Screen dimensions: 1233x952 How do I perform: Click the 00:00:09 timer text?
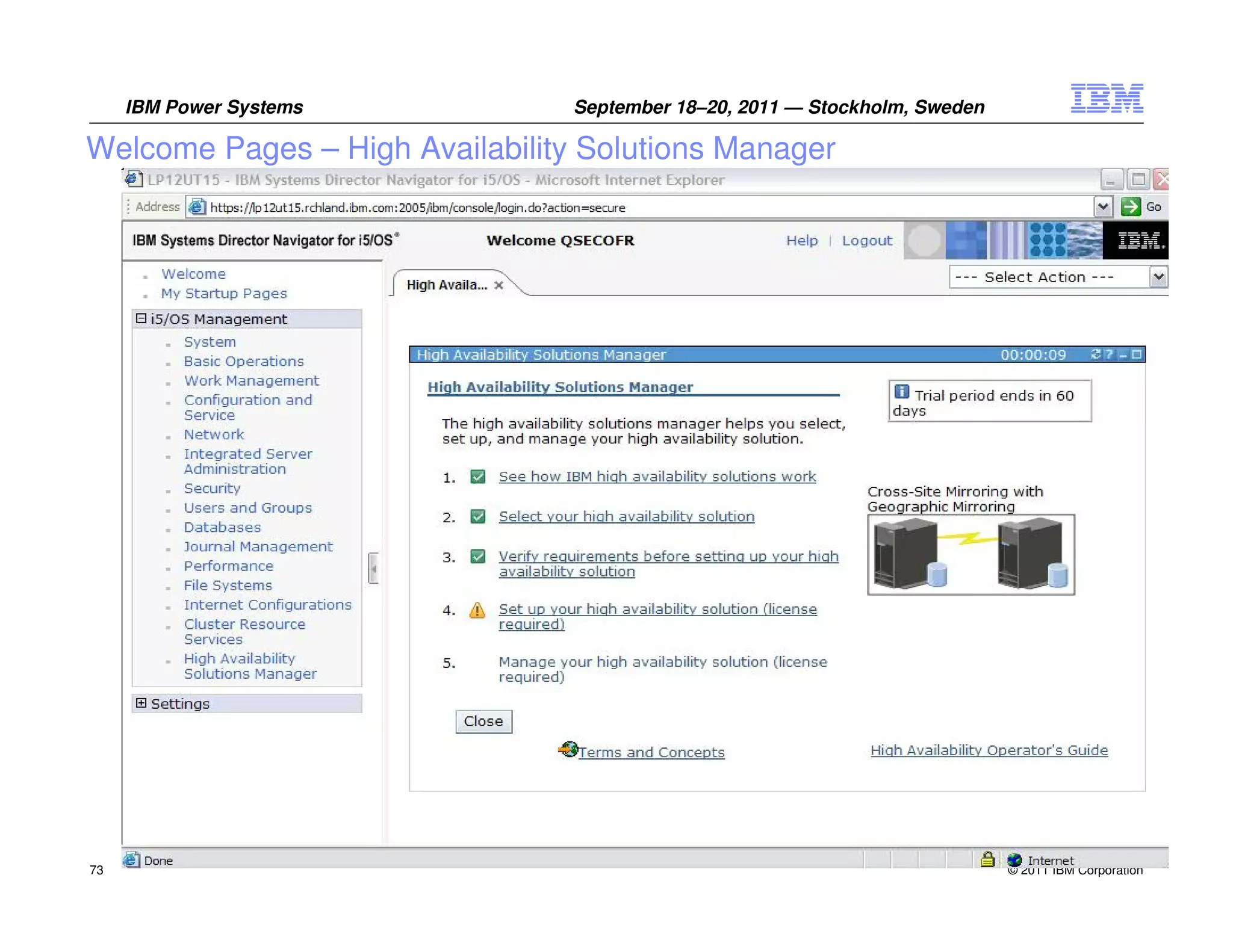coord(1033,355)
